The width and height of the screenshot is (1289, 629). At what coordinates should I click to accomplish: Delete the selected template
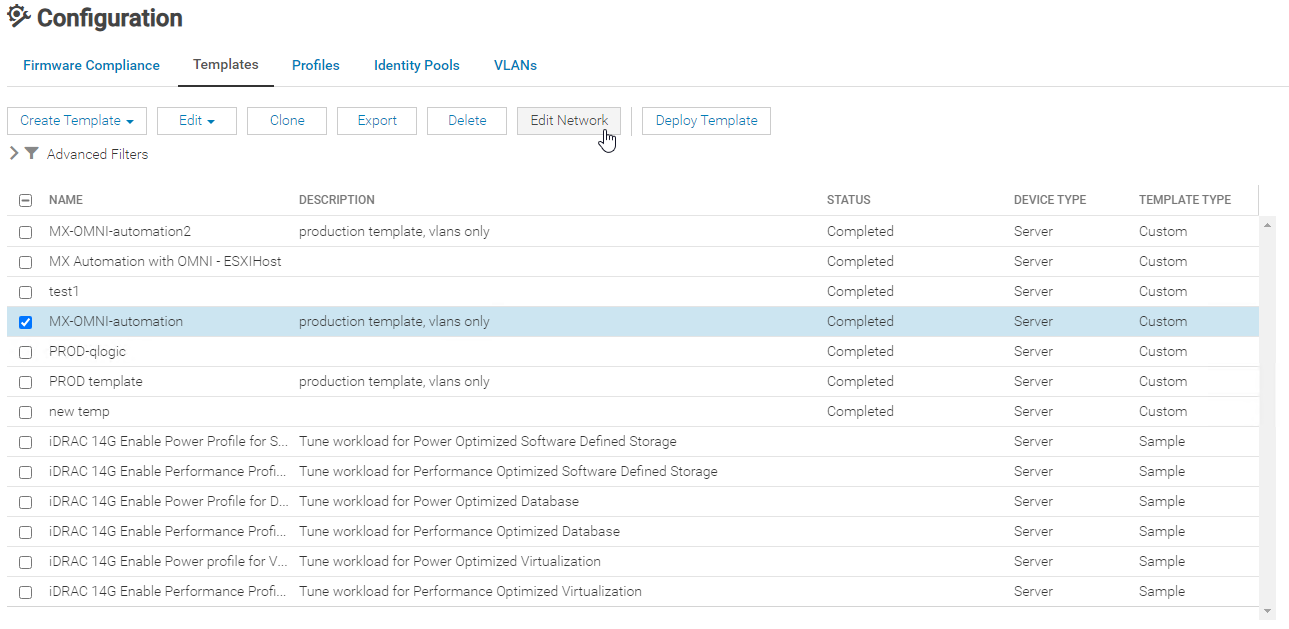(467, 121)
